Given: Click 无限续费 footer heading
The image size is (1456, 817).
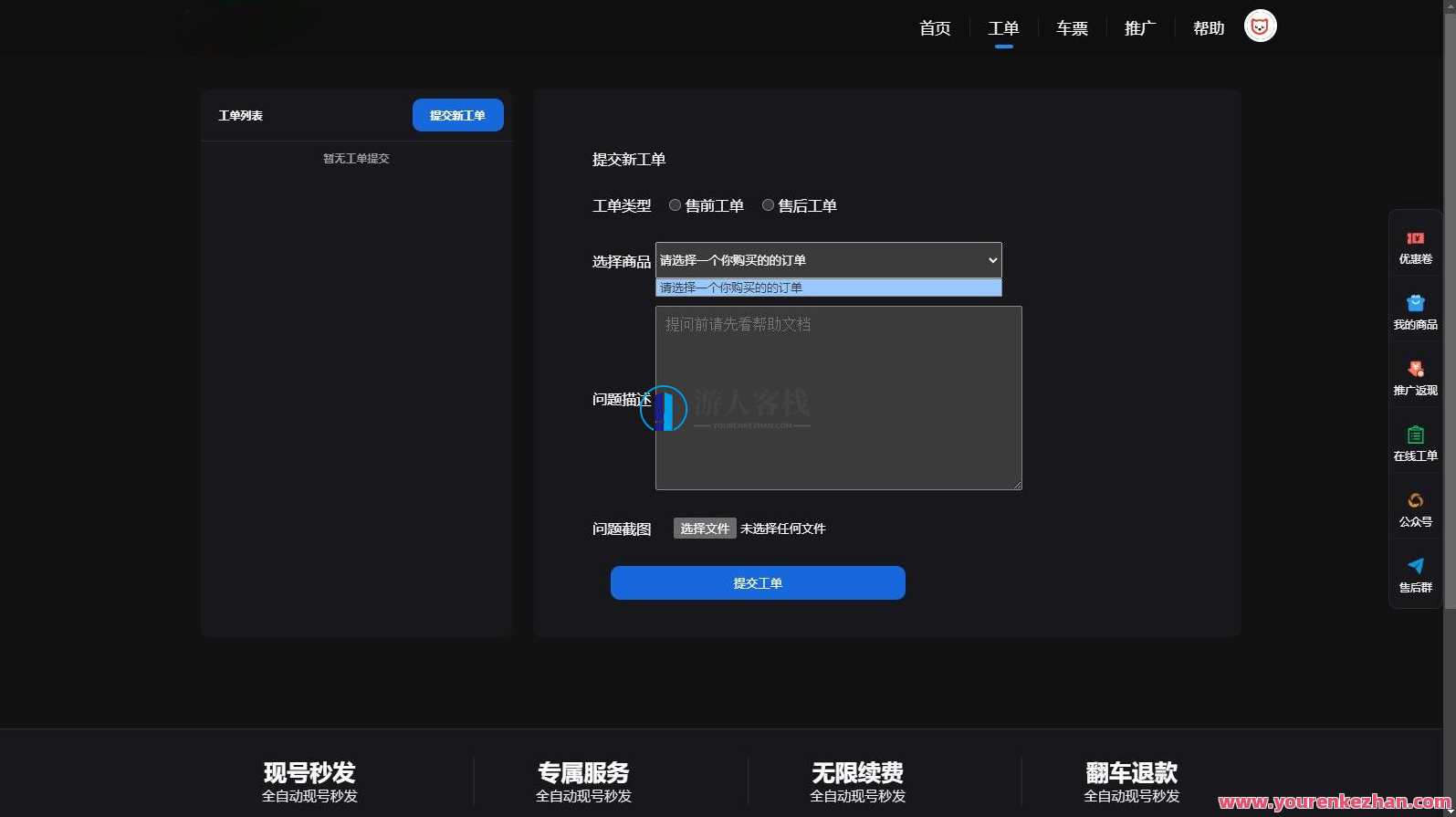Looking at the screenshot, I should 857,772.
